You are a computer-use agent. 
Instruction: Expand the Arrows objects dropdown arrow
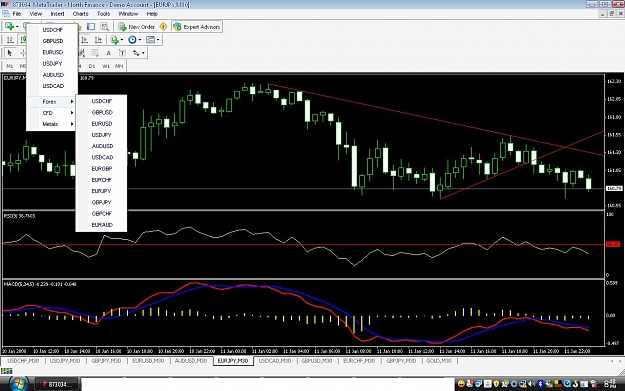143,53
